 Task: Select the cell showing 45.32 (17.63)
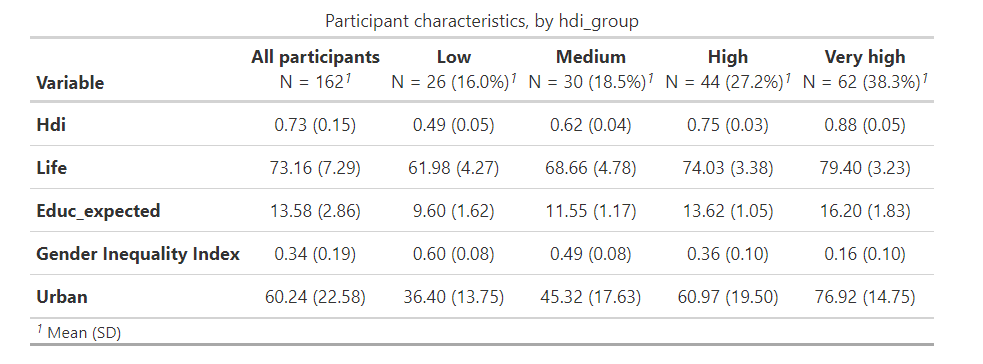coord(591,296)
